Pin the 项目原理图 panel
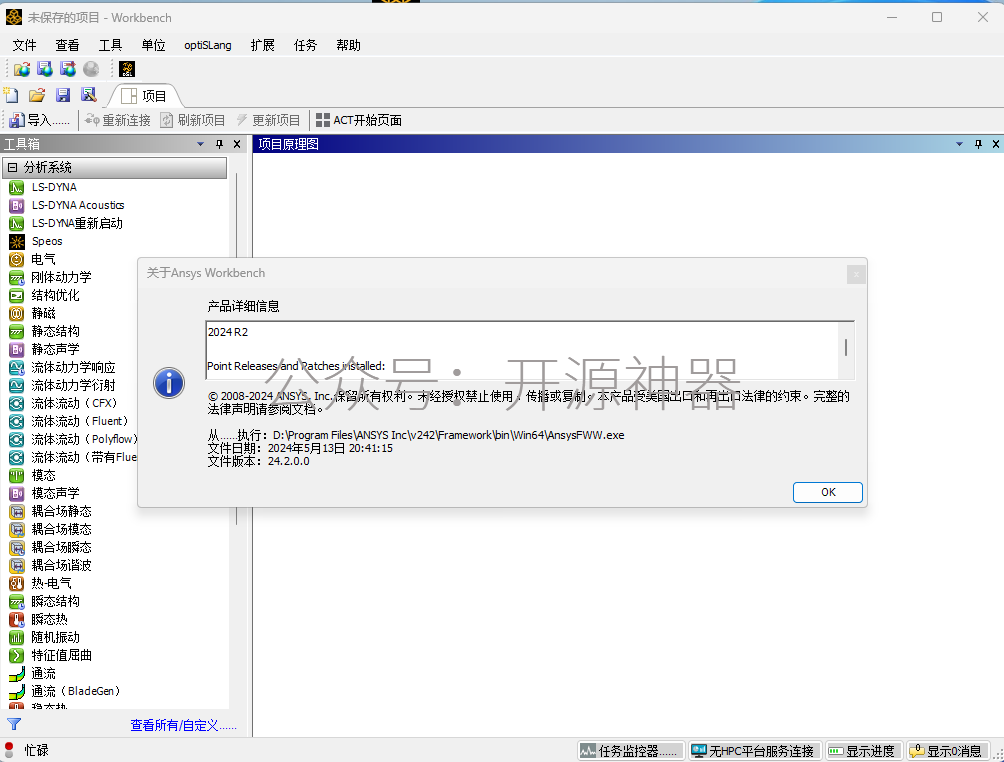 (x=978, y=144)
